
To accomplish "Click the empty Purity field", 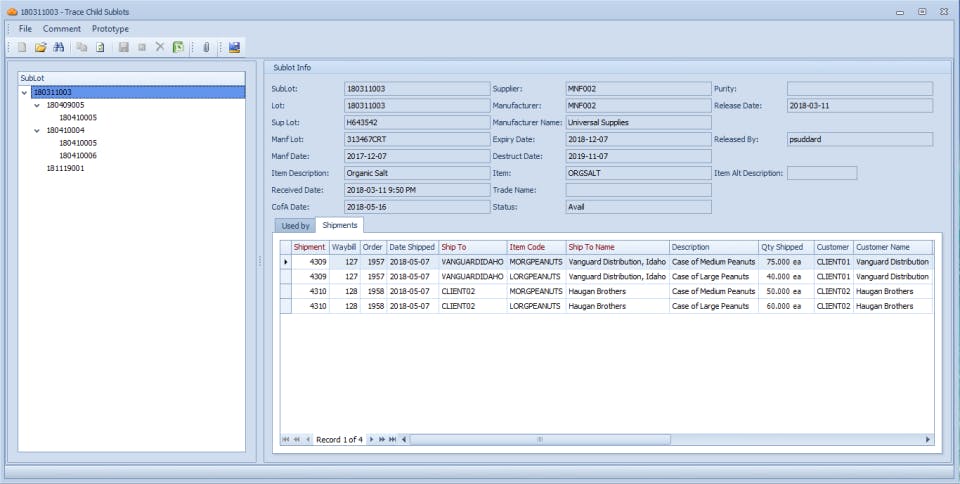I will pyautogui.click(x=860, y=89).
